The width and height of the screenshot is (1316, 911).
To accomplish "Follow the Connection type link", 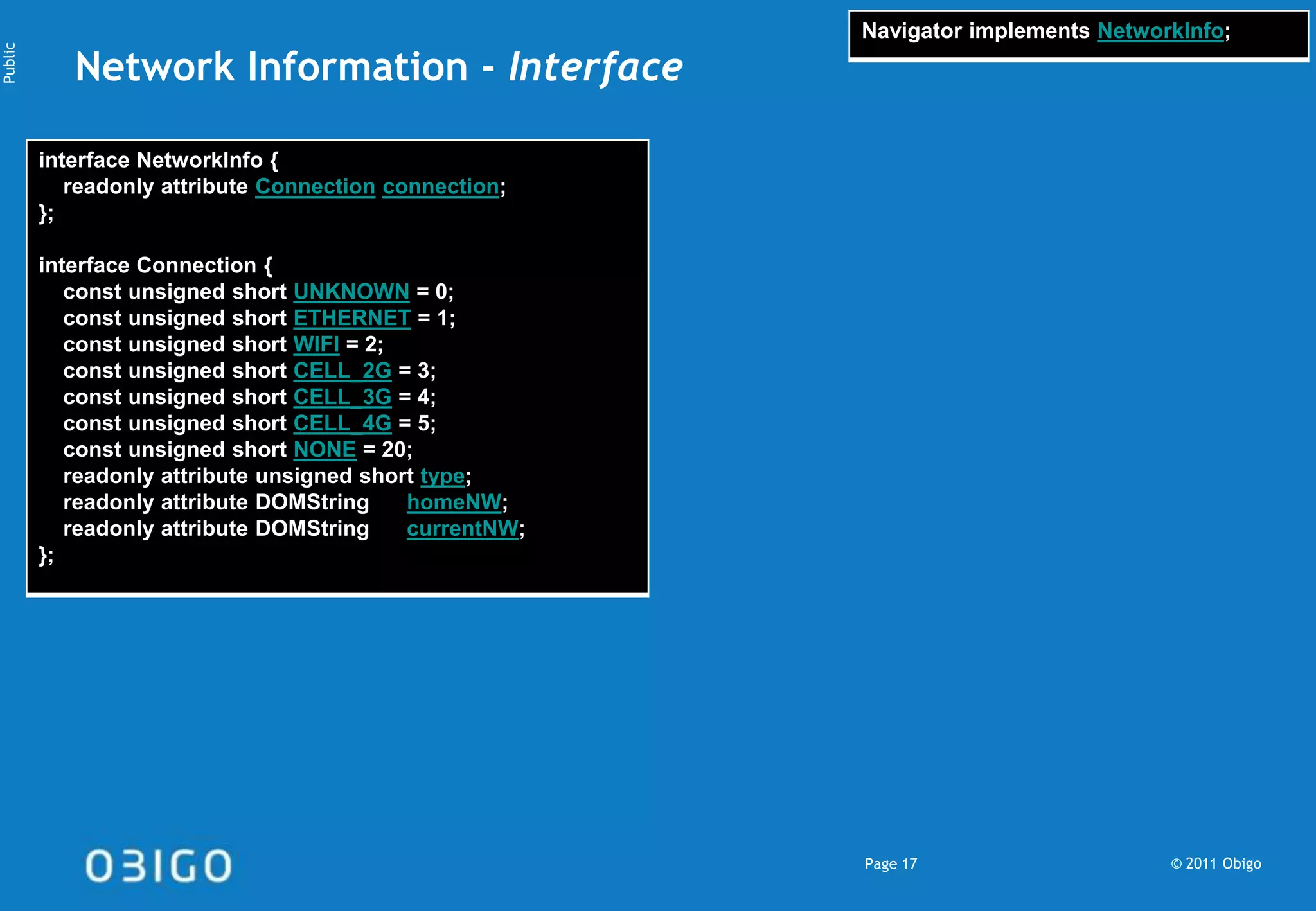I will (x=316, y=186).
